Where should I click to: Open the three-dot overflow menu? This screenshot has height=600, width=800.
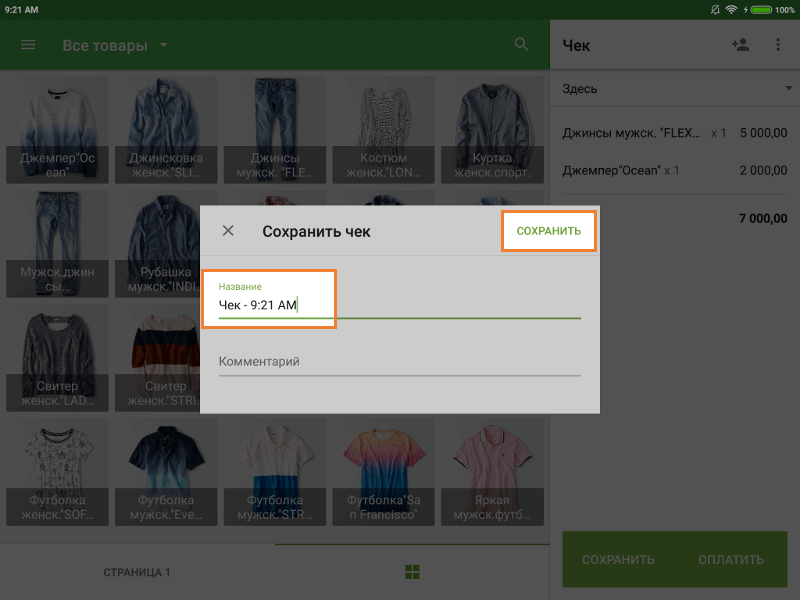tap(778, 45)
